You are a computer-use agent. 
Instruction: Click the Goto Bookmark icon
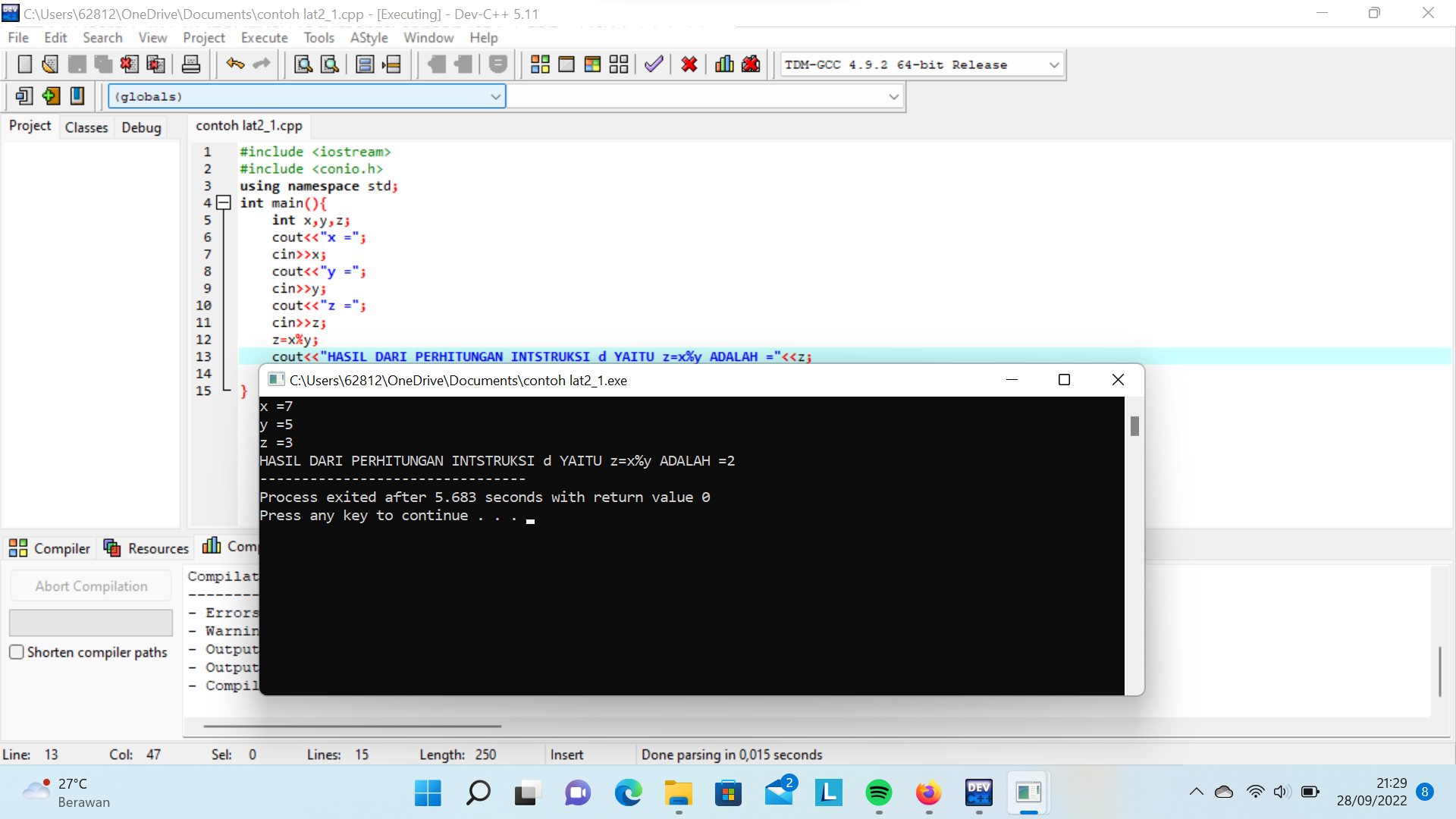click(x=77, y=96)
